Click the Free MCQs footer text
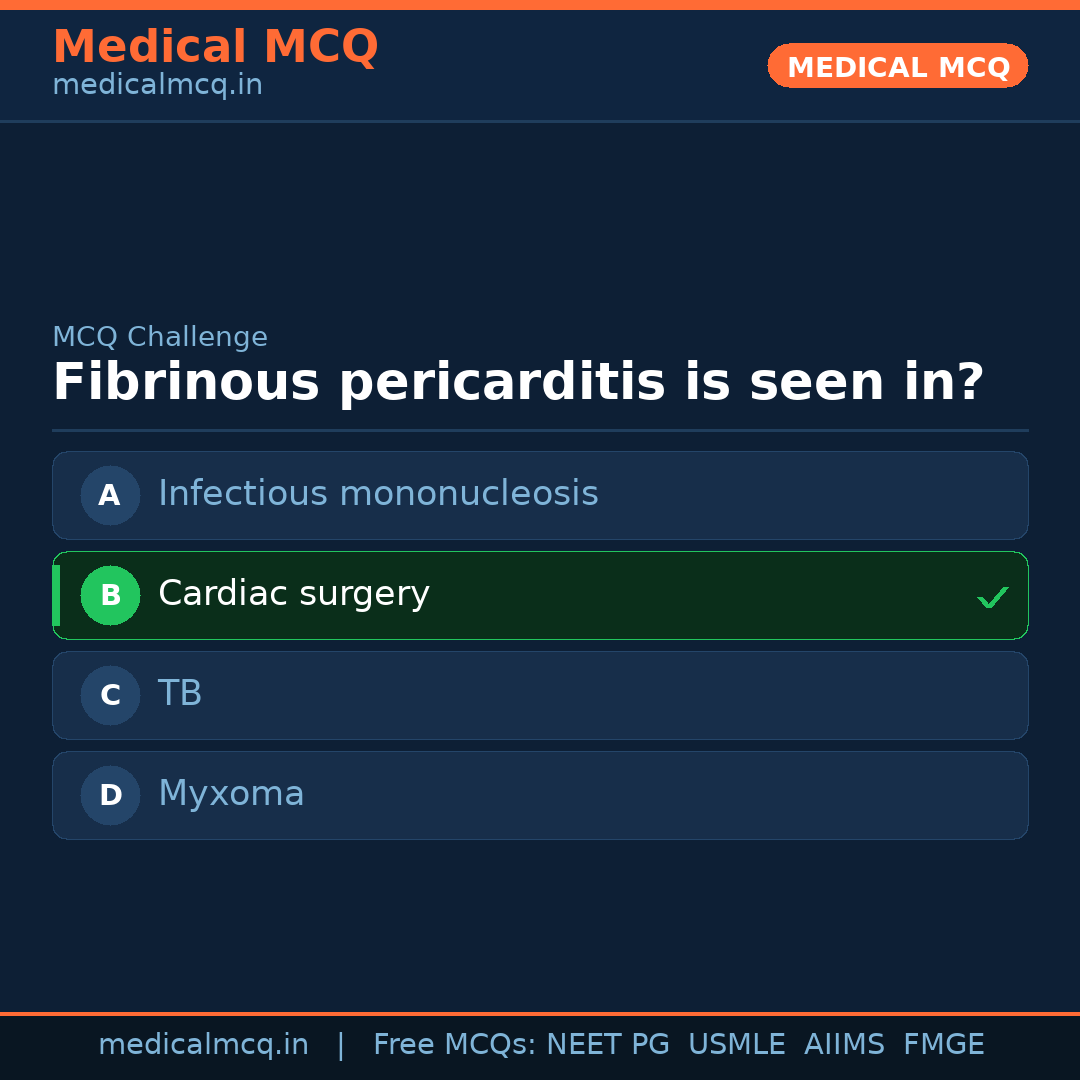The height and width of the screenshot is (1080, 1080). pyautogui.click(x=455, y=1045)
